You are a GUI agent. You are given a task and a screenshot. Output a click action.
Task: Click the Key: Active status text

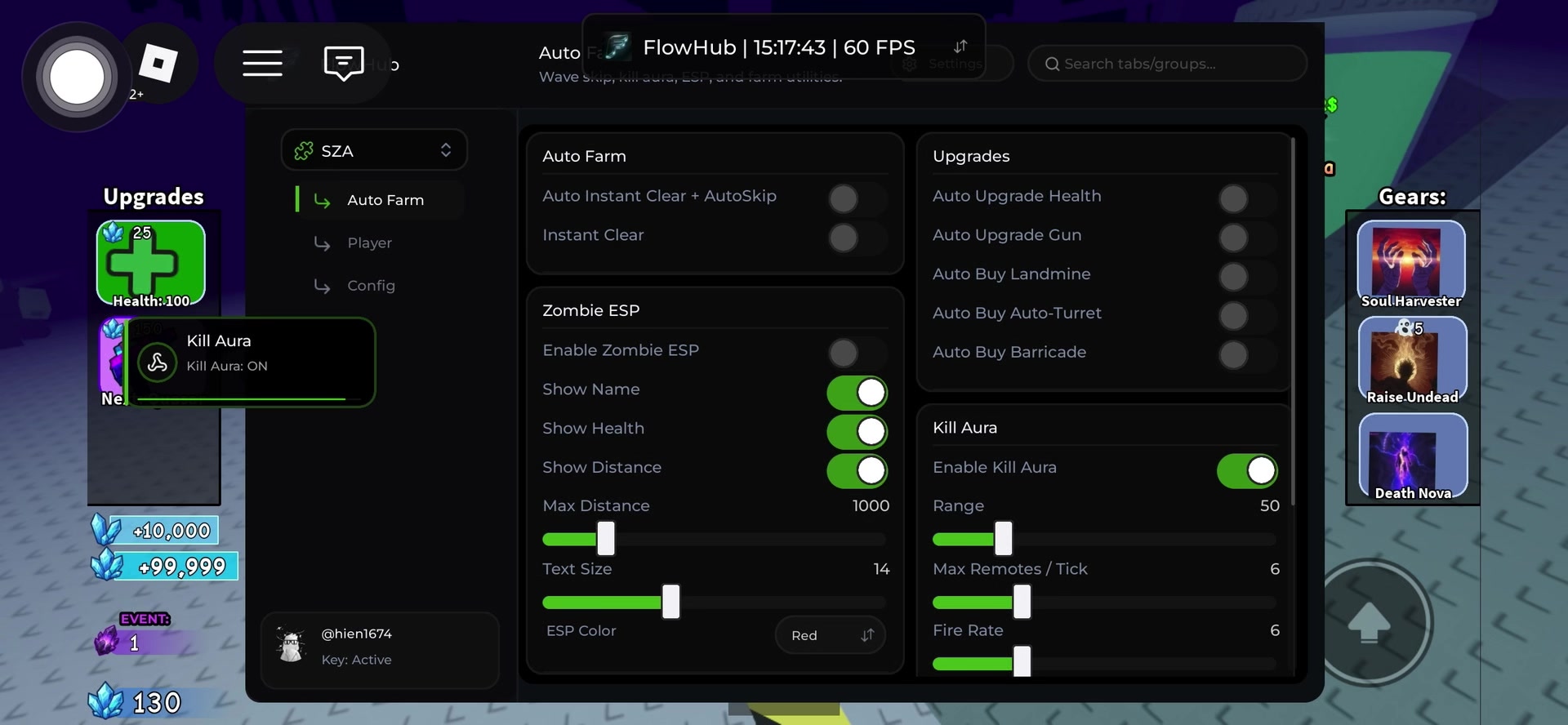[356, 660]
